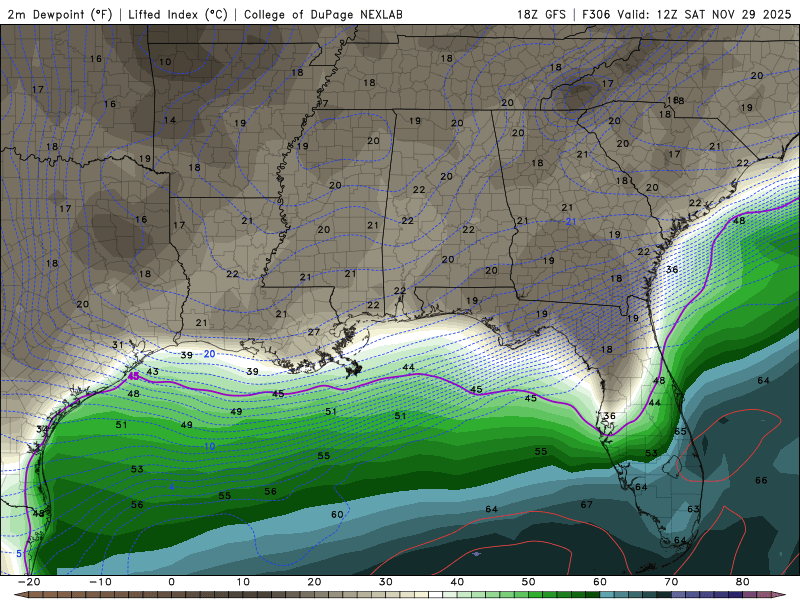Click the blue lifted index label '21' over Georgia
This screenshot has width=800, height=600.
tap(571, 221)
